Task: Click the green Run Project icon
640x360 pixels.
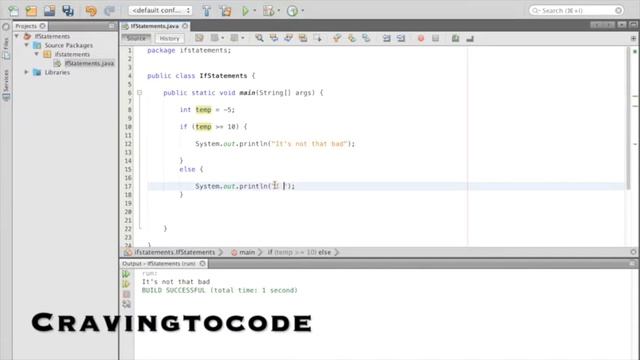Action: (245, 11)
